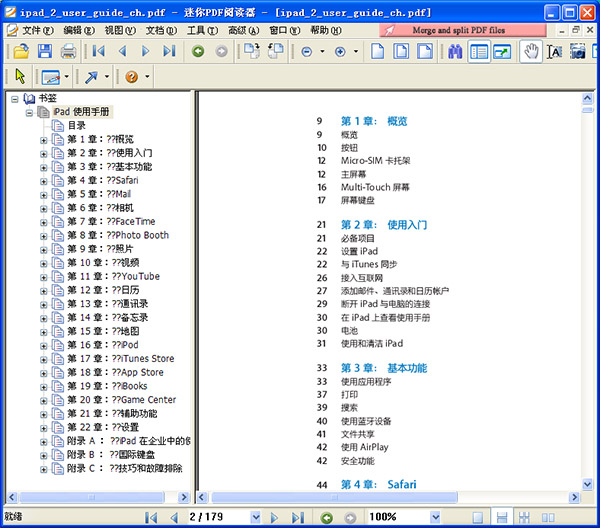The width and height of the screenshot is (600, 528).
Task: Click the green back-view button in the top toolbar
Action: click(198, 51)
